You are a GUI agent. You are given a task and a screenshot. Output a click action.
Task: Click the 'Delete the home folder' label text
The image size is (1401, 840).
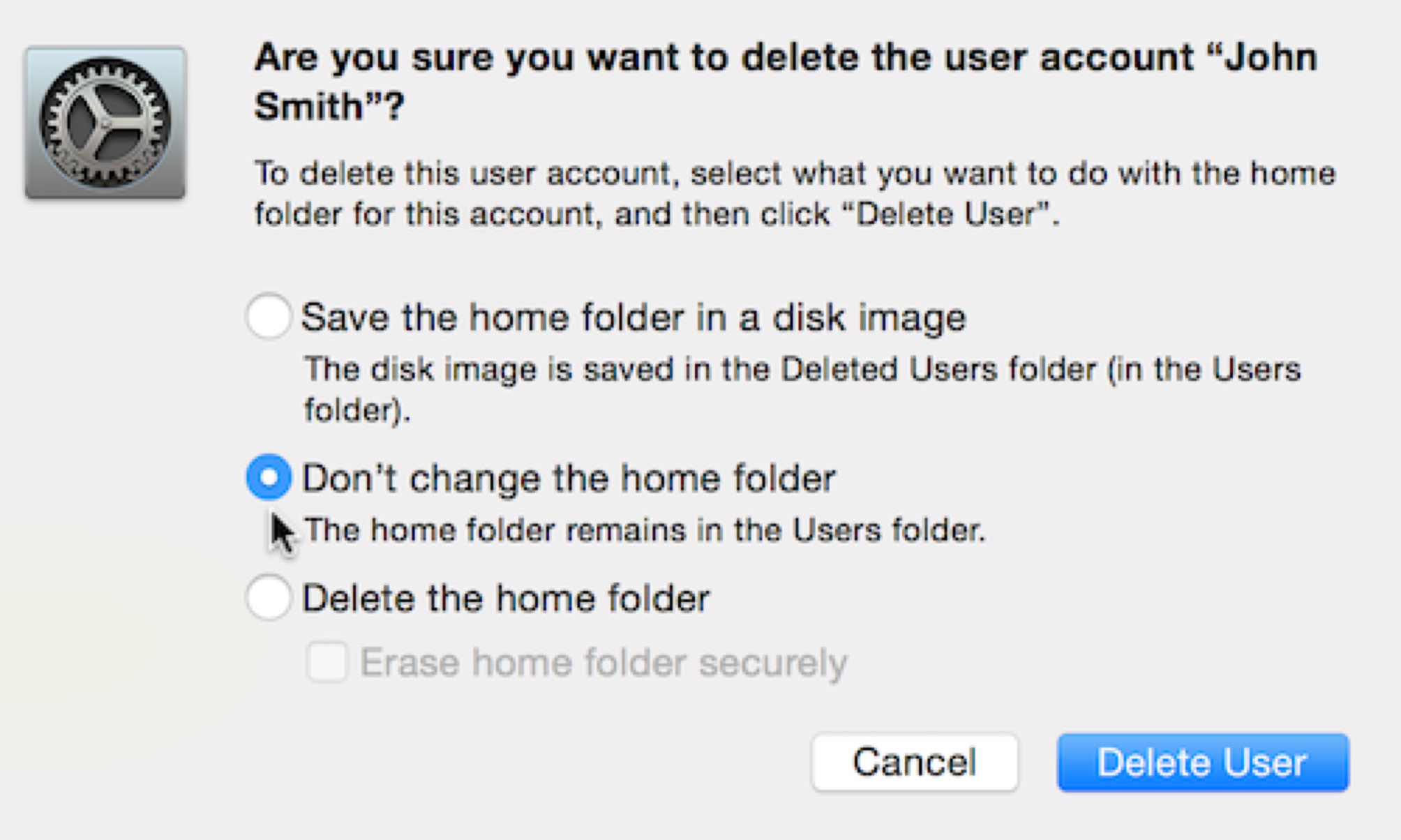pyautogui.click(x=505, y=599)
